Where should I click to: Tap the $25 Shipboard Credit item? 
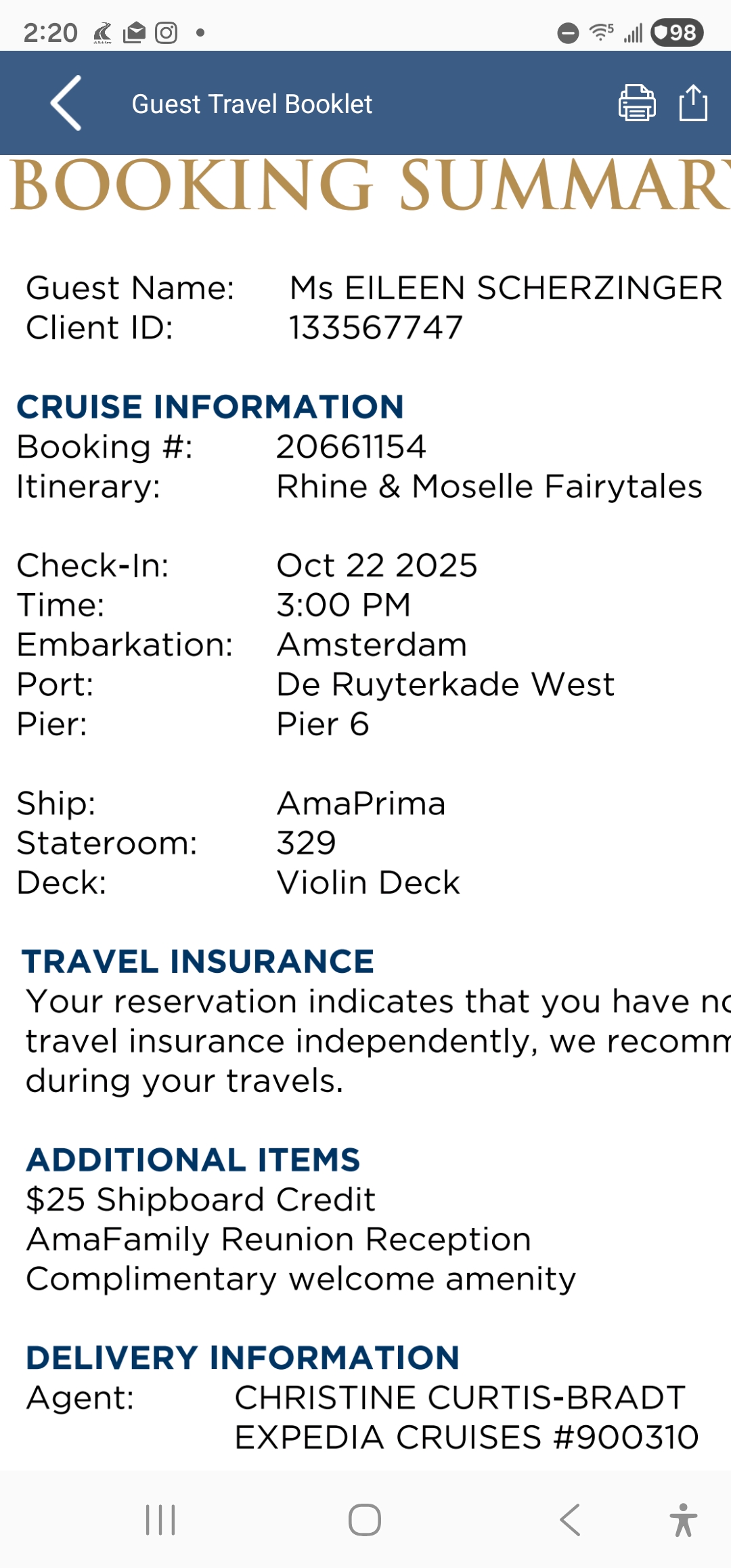pos(200,1200)
